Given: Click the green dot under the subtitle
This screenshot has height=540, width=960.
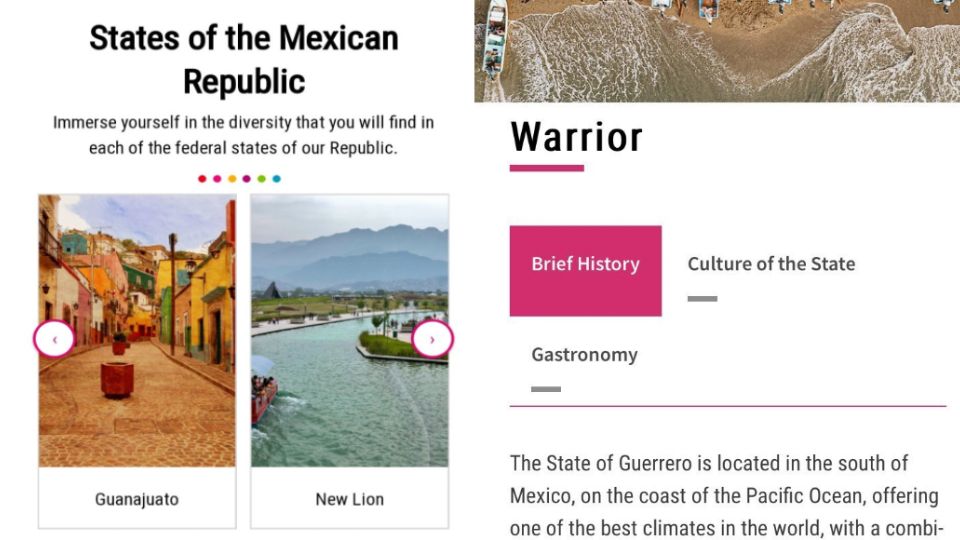Looking at the screenshot, I should (261, 179).
